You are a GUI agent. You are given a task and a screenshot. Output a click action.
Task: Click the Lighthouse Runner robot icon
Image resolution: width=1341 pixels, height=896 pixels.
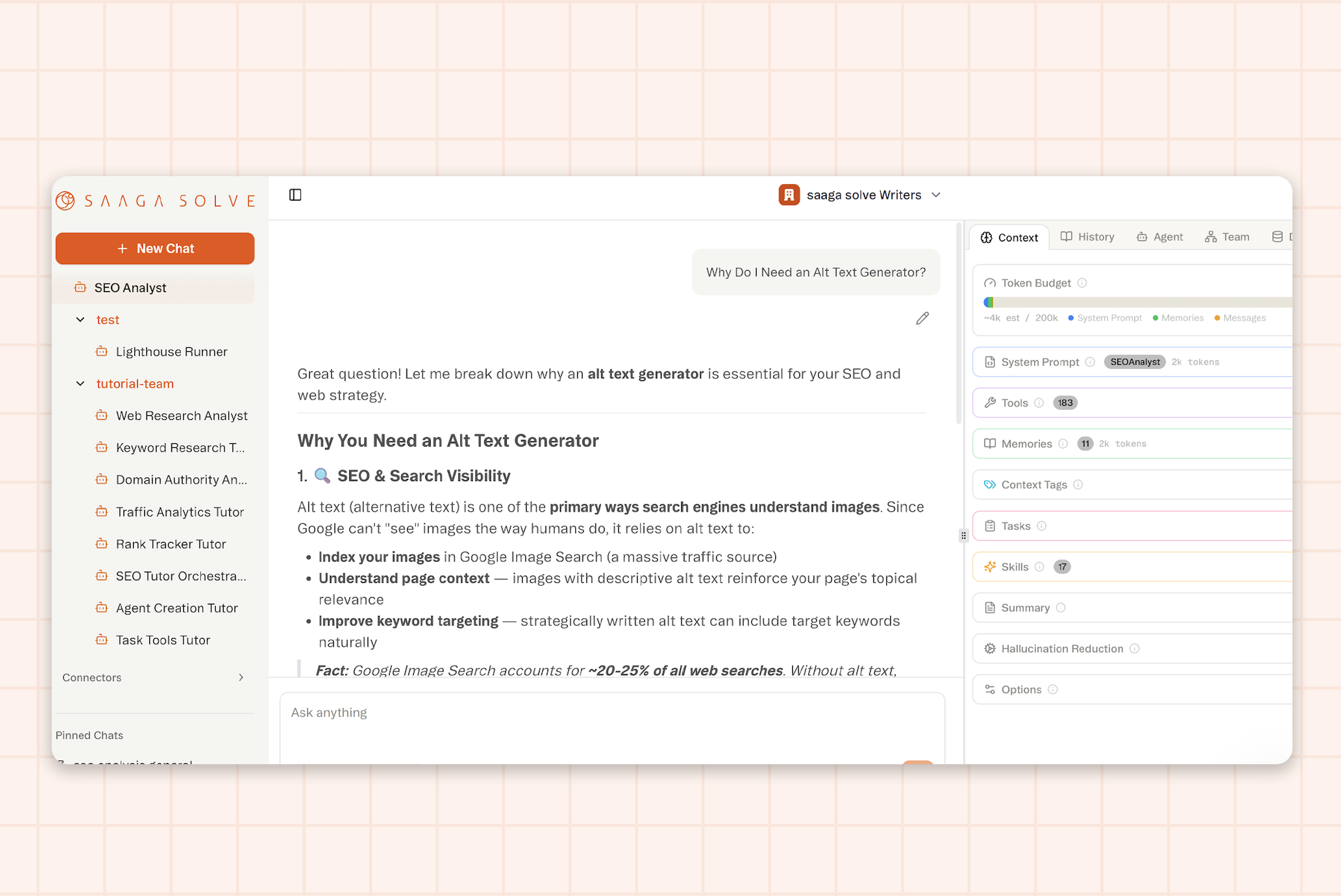101,351
